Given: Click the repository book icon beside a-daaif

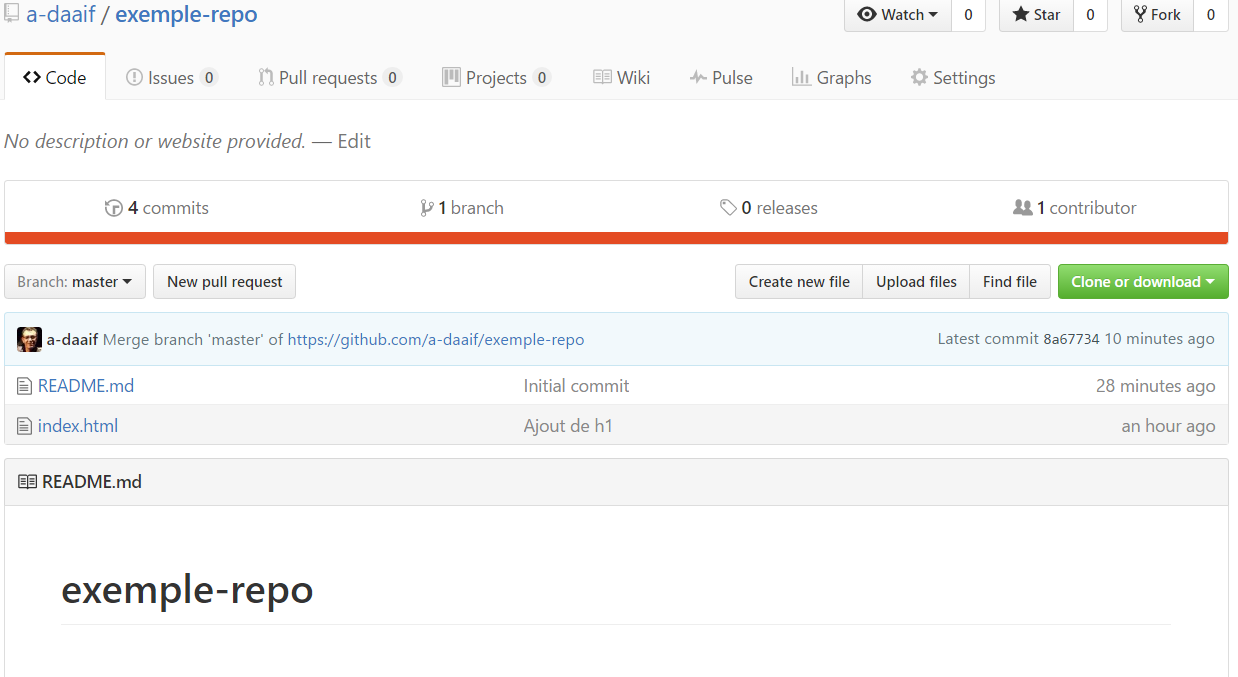Looking at the screenshot, I should tap(12, 14).
